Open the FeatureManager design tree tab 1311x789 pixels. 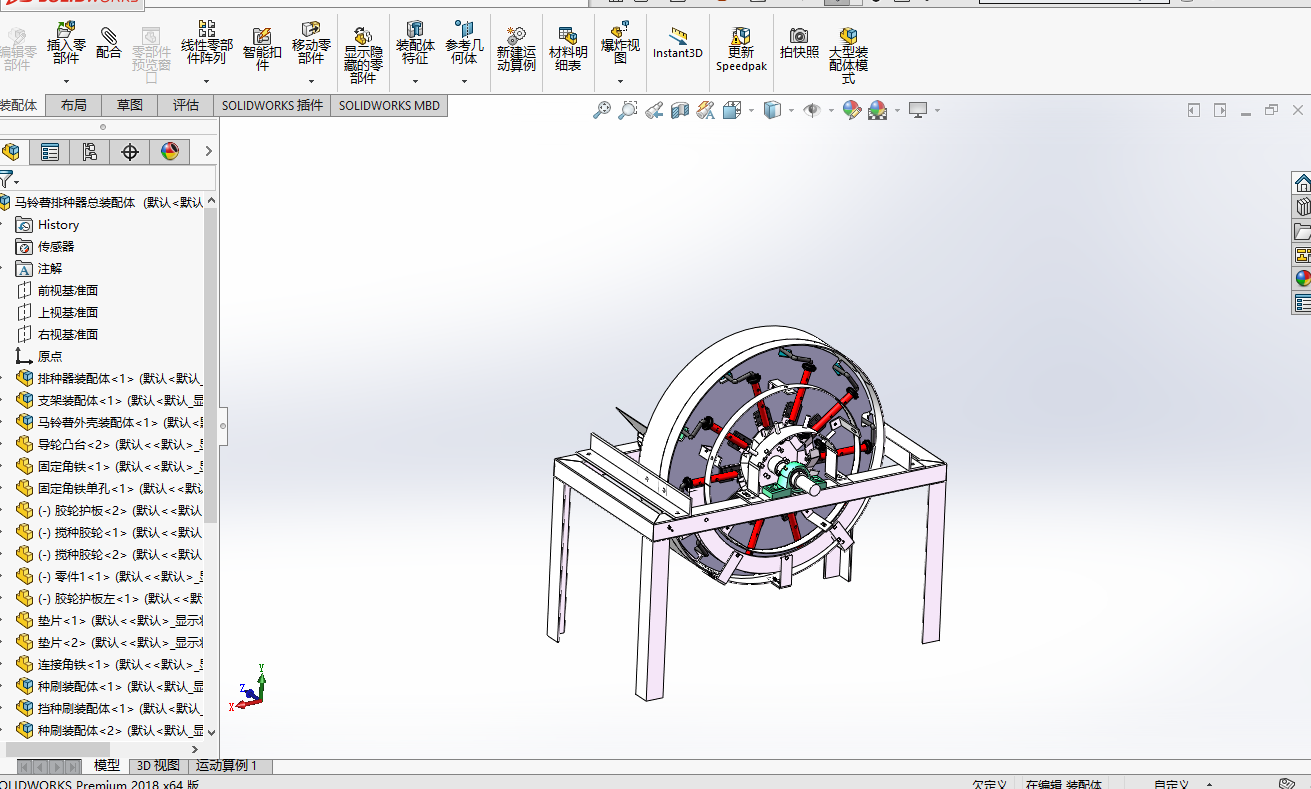point(11,152)
